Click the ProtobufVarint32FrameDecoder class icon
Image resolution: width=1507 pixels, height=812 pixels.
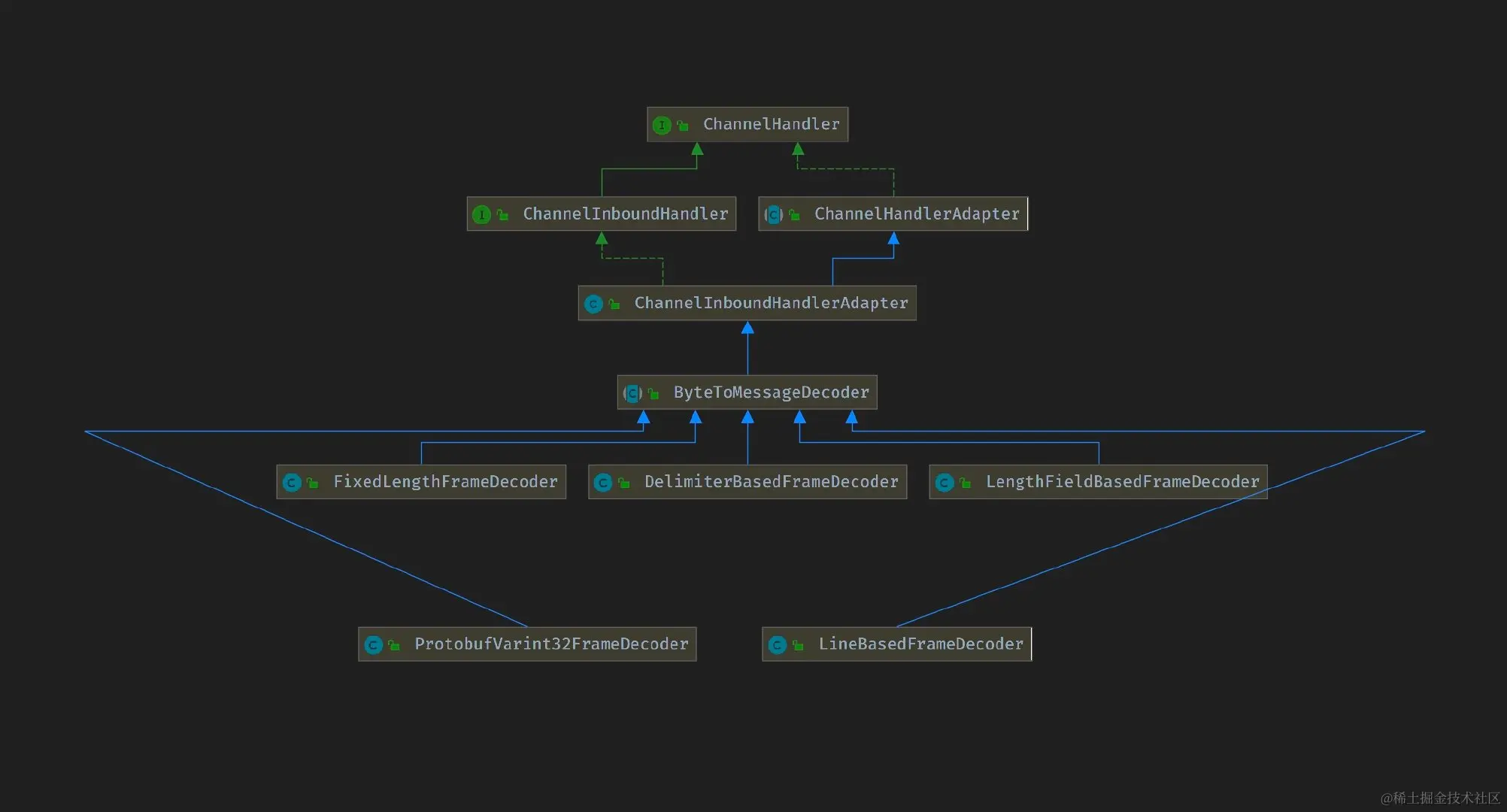(x=373, y=645)
